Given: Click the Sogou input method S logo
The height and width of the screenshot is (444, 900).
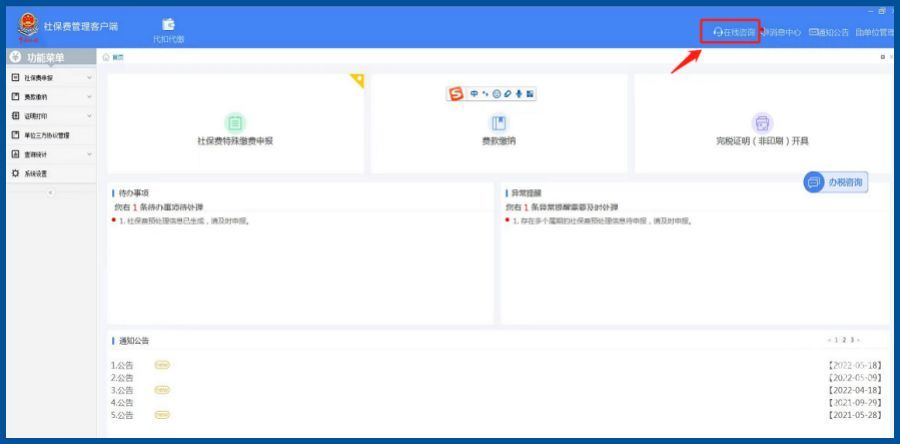Looking at the screenshot, I should coord(457,94).
